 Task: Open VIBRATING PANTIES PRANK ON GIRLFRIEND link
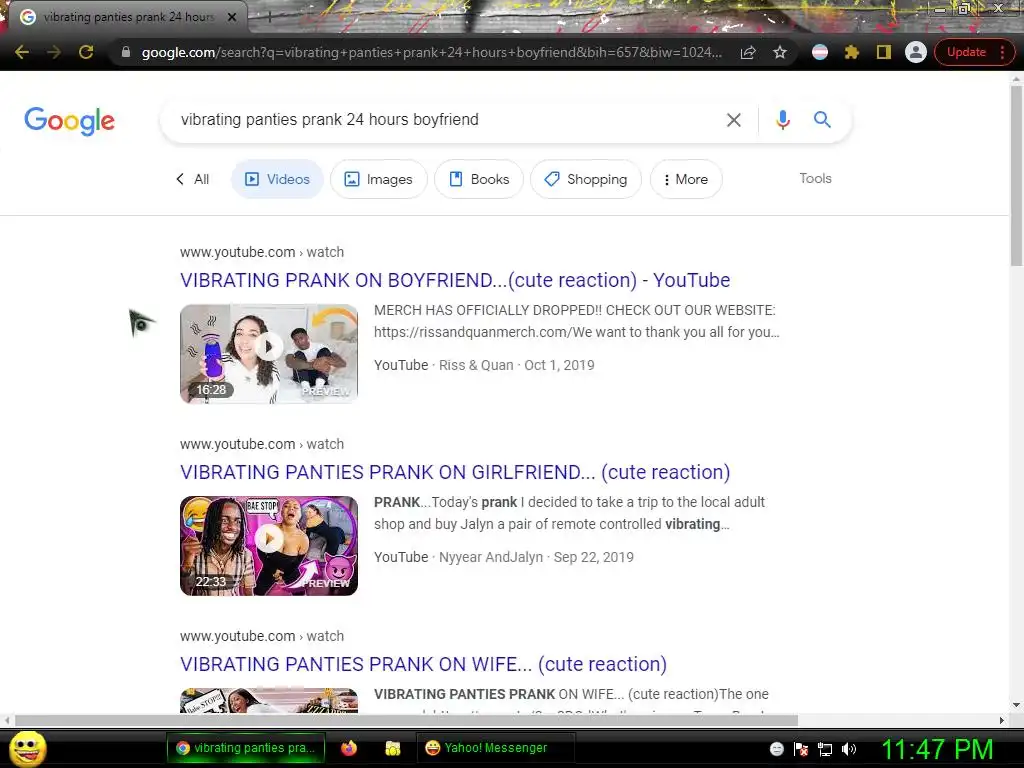coord(455,472)
